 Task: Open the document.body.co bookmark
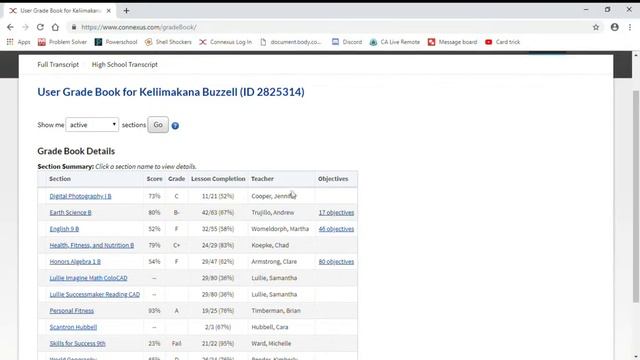tap(291, 42)
